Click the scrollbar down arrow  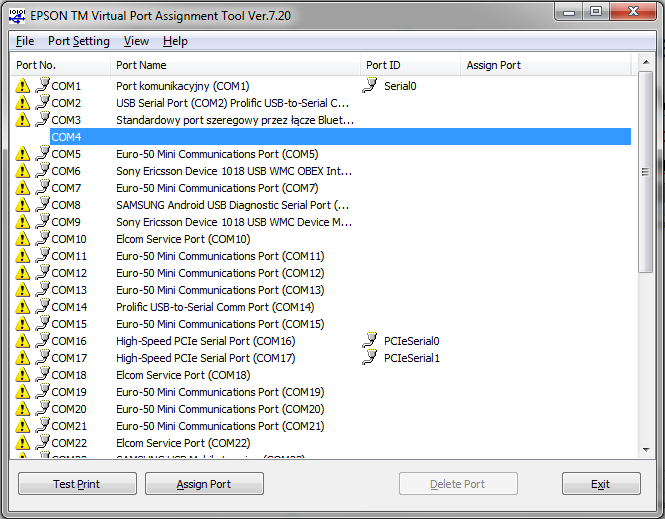point(646,450)
